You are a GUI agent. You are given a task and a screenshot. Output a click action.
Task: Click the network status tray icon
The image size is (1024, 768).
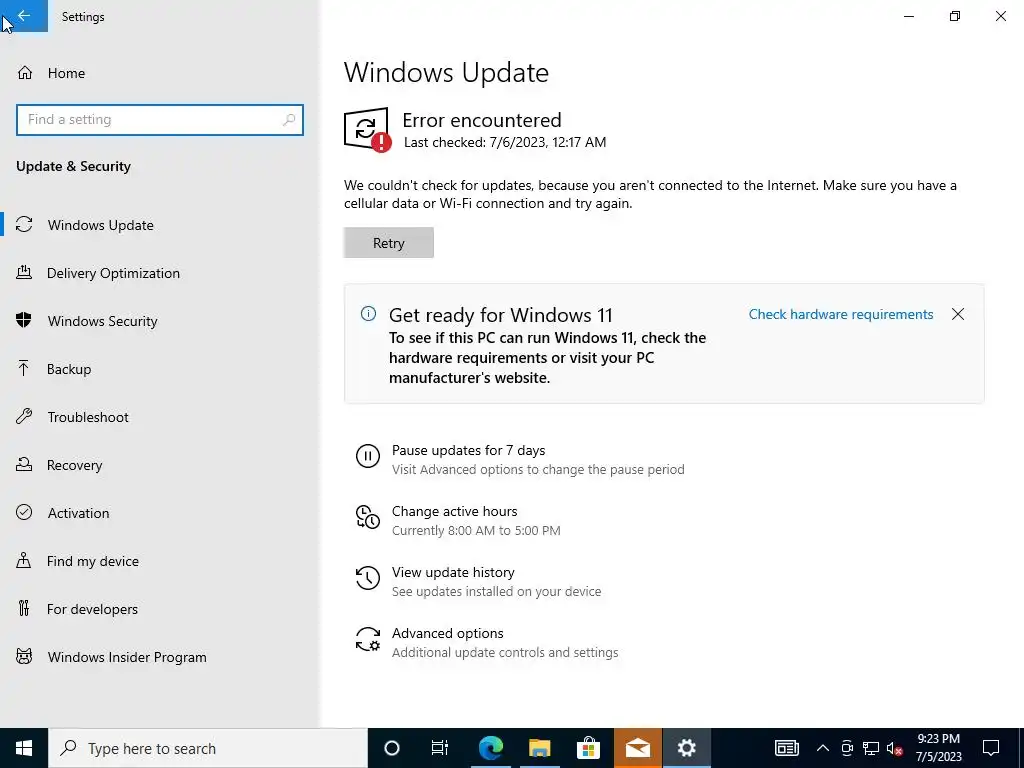[x=871, y=748]
